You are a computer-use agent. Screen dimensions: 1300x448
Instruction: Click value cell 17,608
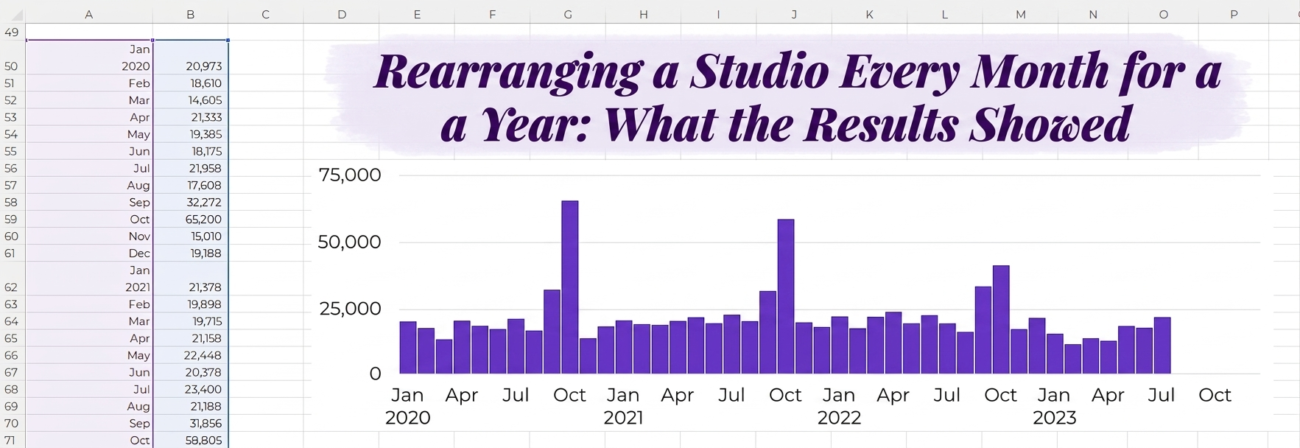pyautogui.click(x=190, y=185)
